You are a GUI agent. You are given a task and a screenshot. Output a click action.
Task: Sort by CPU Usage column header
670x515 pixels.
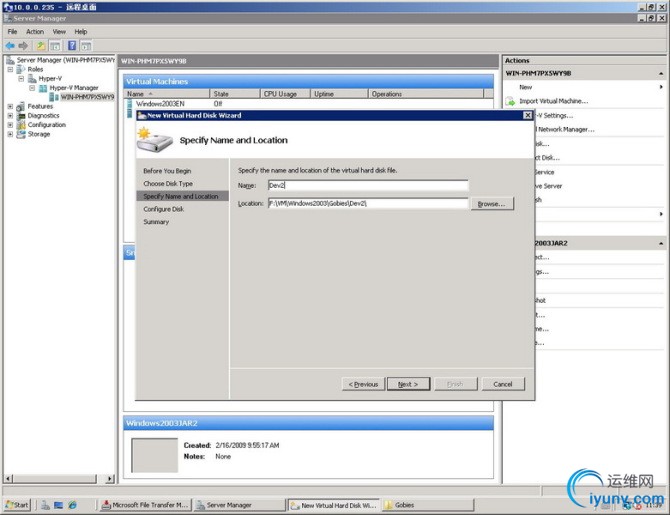tap(285, 94)
